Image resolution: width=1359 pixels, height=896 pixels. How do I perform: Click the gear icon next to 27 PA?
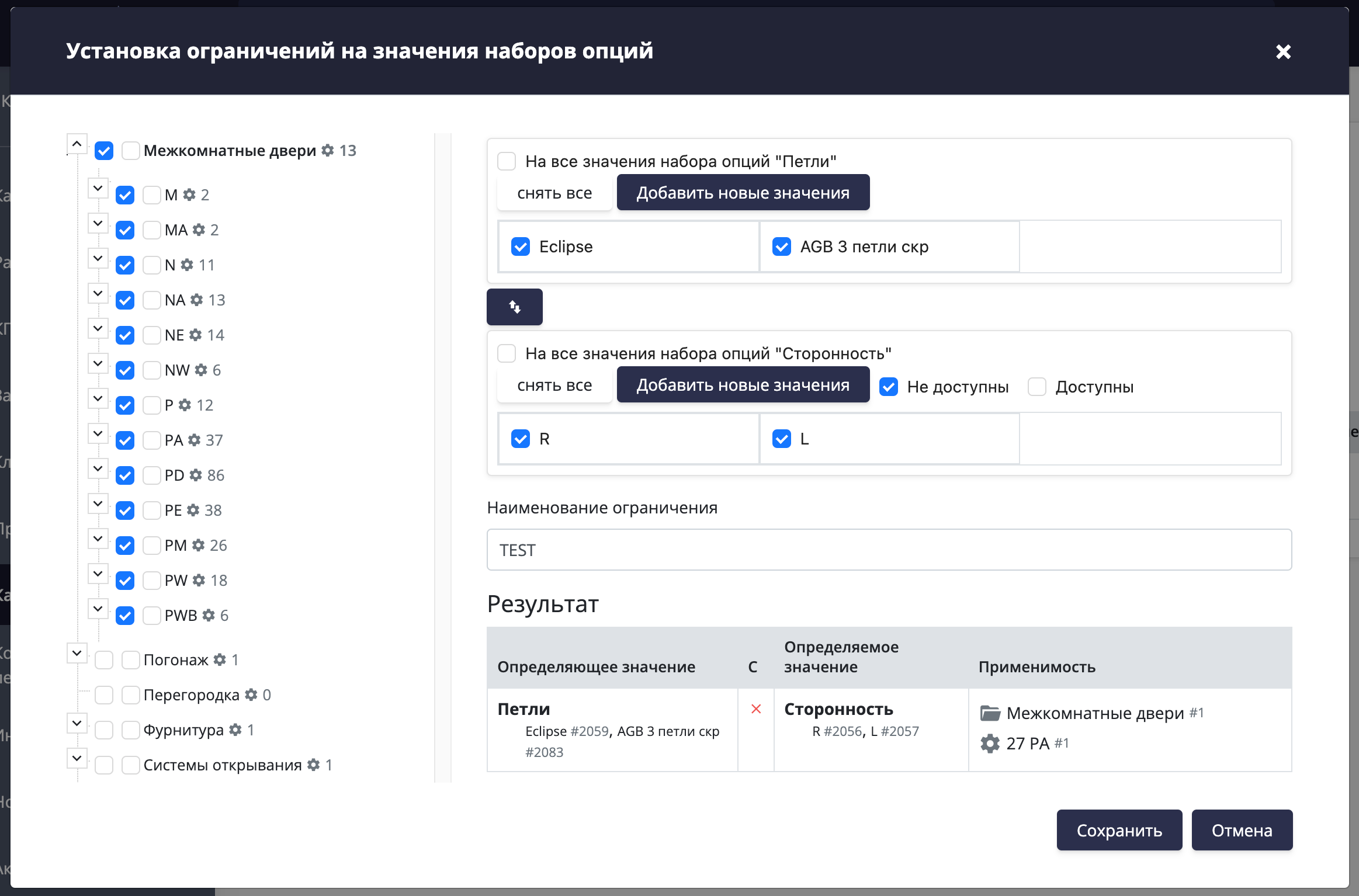(x=990, y=744)
